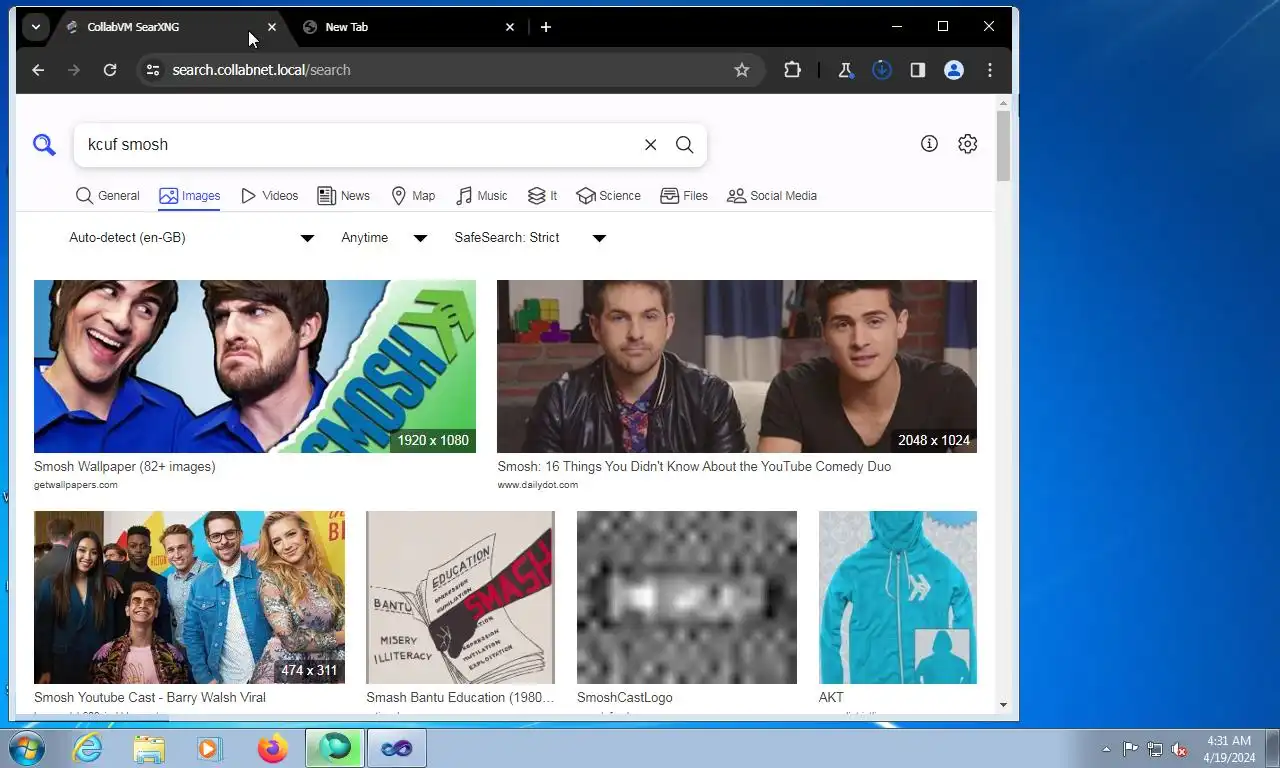
Task: Switch to Science category
Action: pyautogui.click(x=608, y=196)
